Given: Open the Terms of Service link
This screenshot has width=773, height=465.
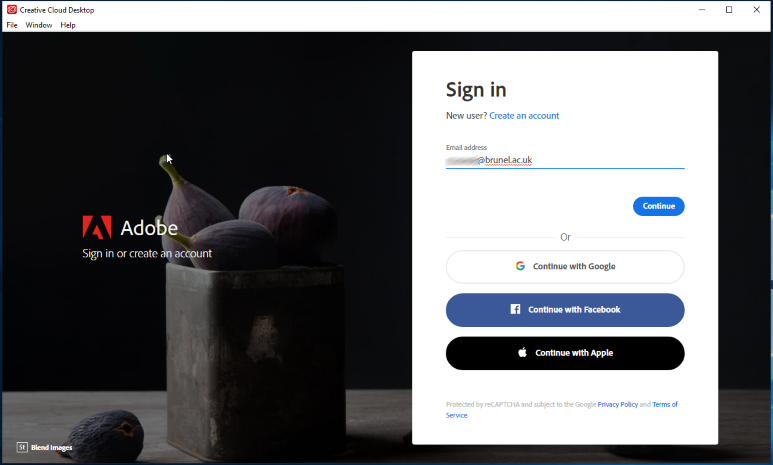Looking at the screenshot, I should click(x=665, y=404).
